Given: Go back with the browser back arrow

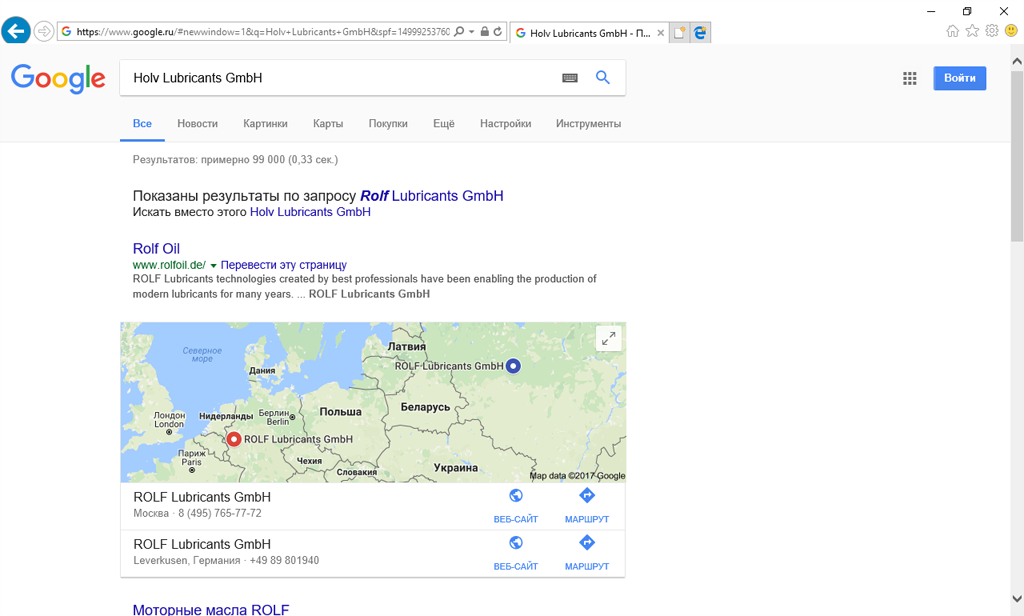Looking at the screenshot, I should [x=16, y=31].
